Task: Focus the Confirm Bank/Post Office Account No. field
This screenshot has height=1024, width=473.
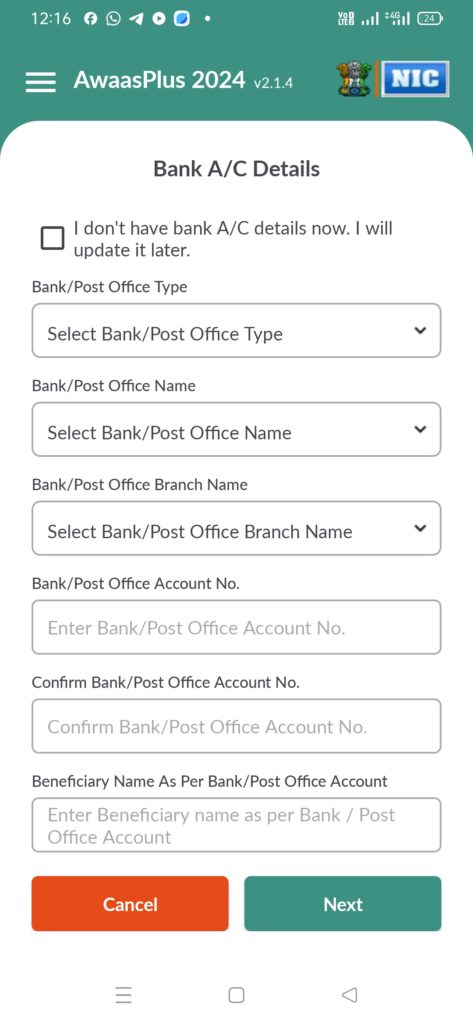Action: tap(236, 726)
